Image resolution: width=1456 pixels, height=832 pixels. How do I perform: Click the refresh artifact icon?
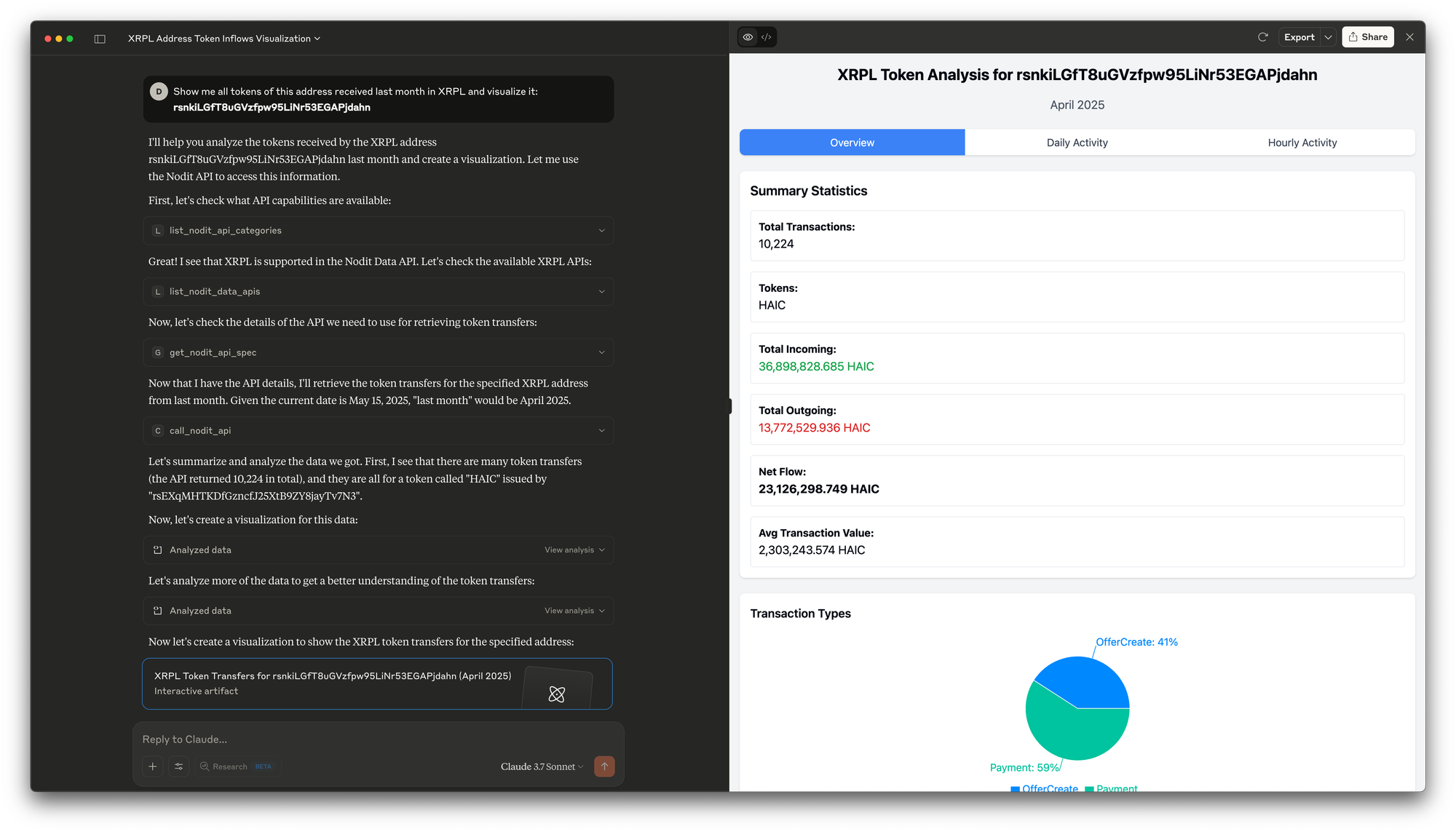(1262, 37)
